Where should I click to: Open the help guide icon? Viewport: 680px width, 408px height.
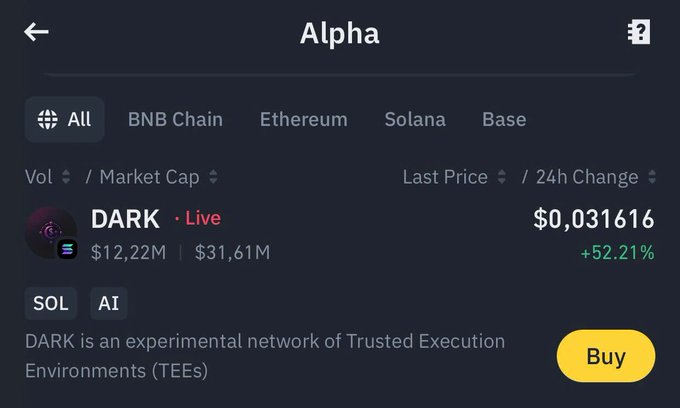pyautogui.click(x=639, y=32)
